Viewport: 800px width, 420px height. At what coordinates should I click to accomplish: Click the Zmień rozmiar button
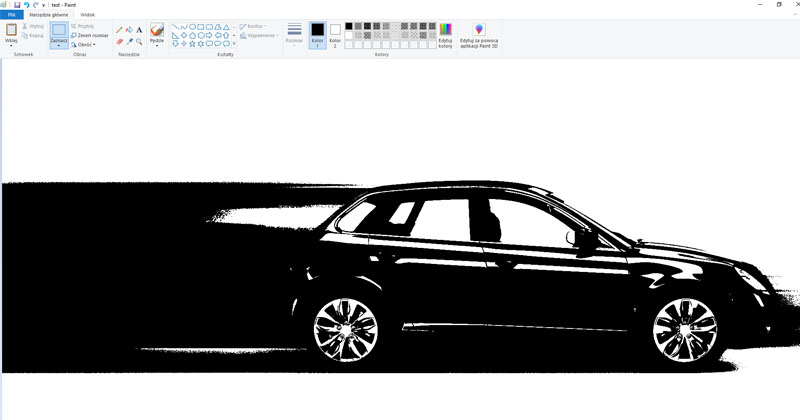coord(90,35)
